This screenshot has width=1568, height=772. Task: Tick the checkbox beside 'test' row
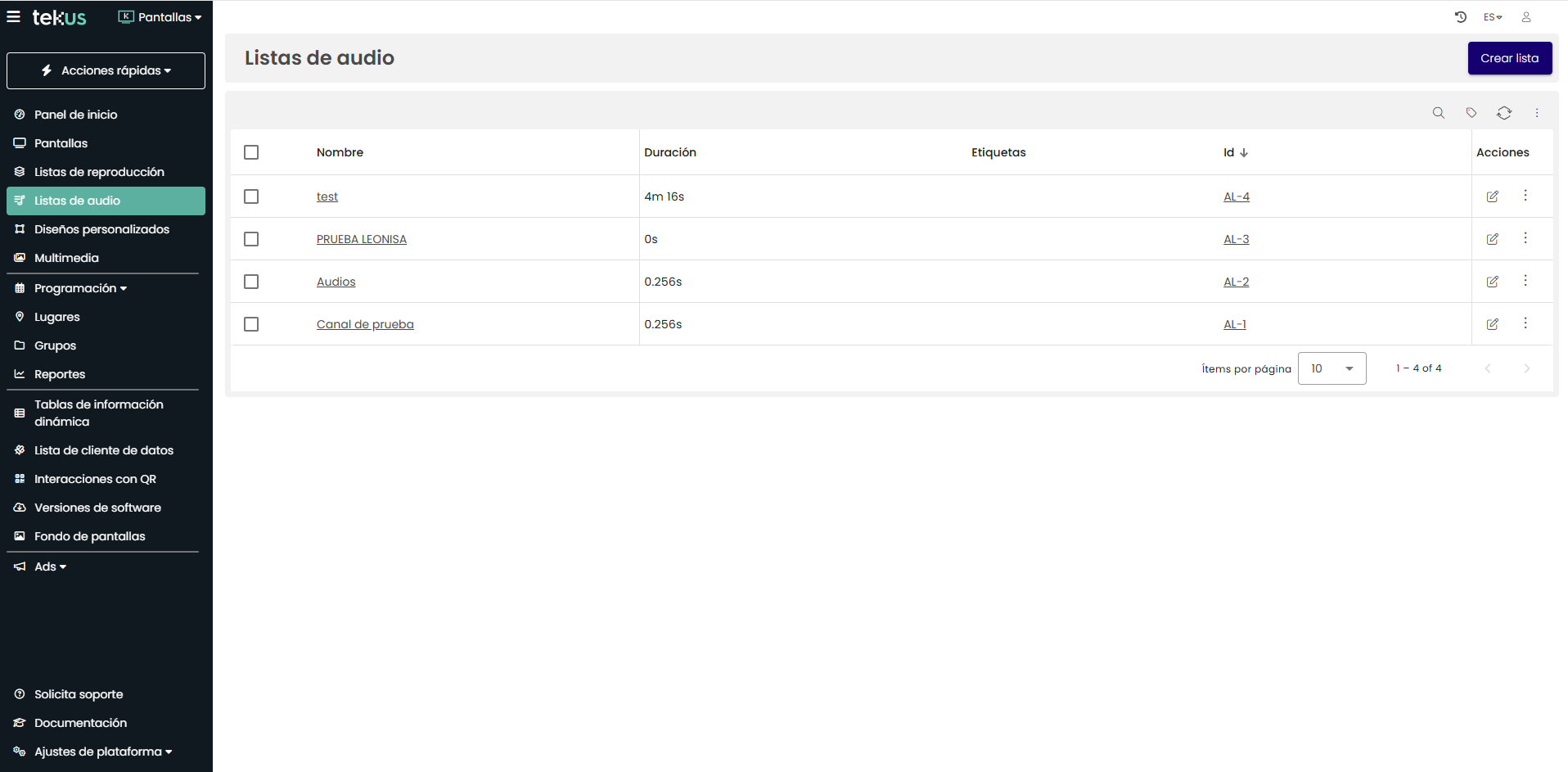(x=251, y=196)
